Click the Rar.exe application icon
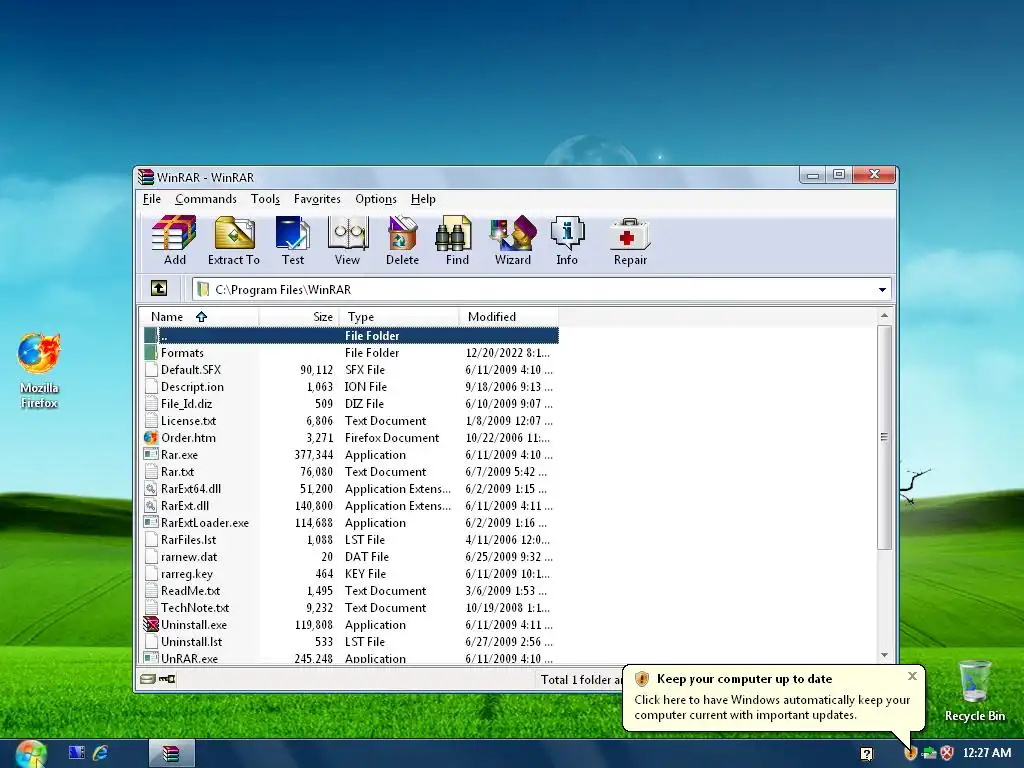 point(151,455)
